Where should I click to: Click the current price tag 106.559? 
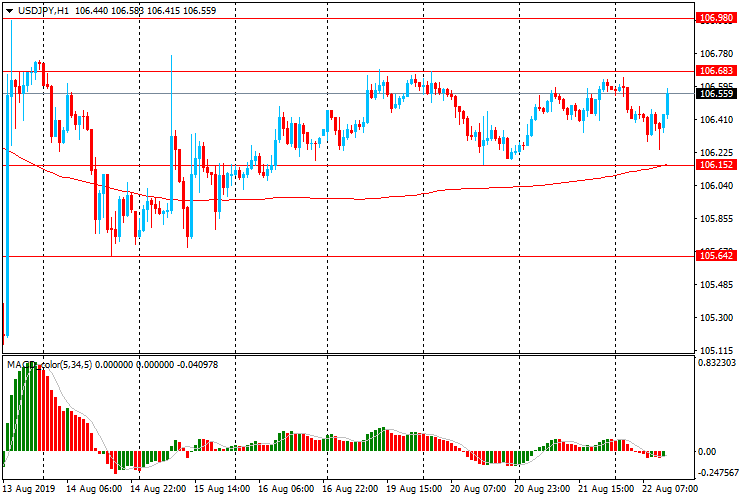pos(716,93)
